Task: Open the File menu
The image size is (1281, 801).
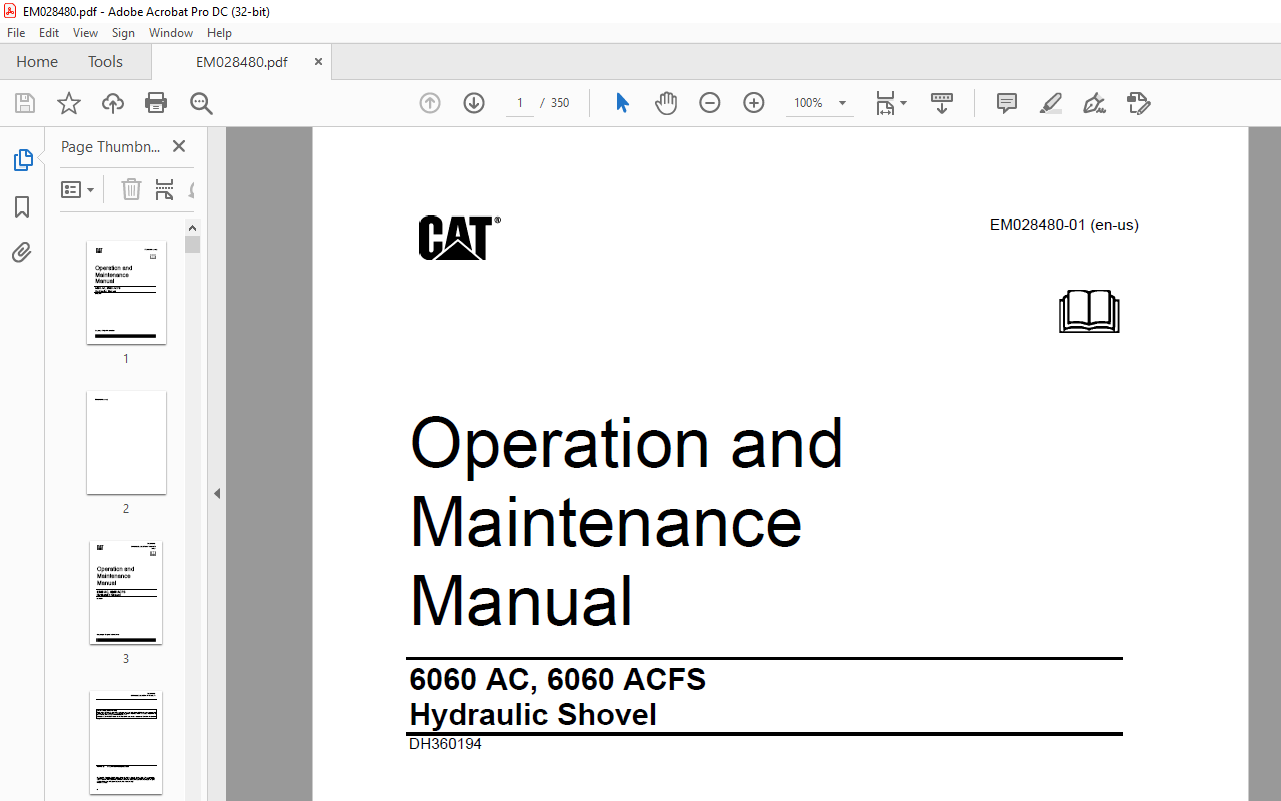Action: pos(16,33)
